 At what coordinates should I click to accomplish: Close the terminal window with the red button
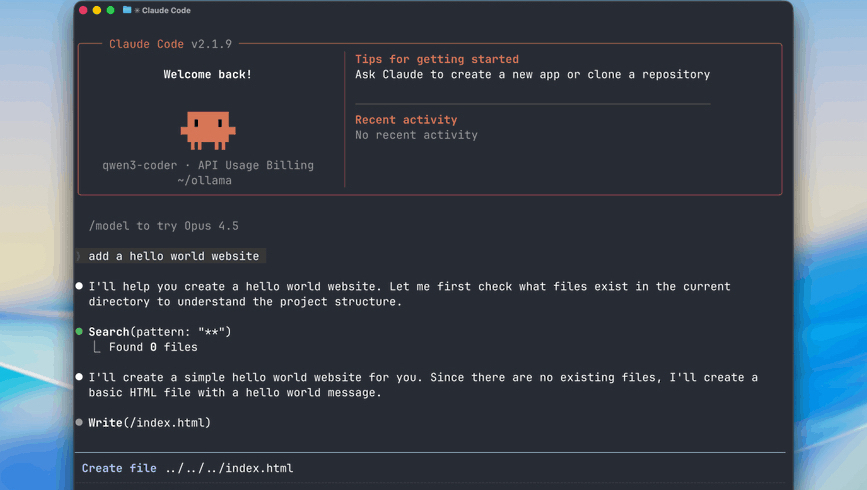point(83,10)
